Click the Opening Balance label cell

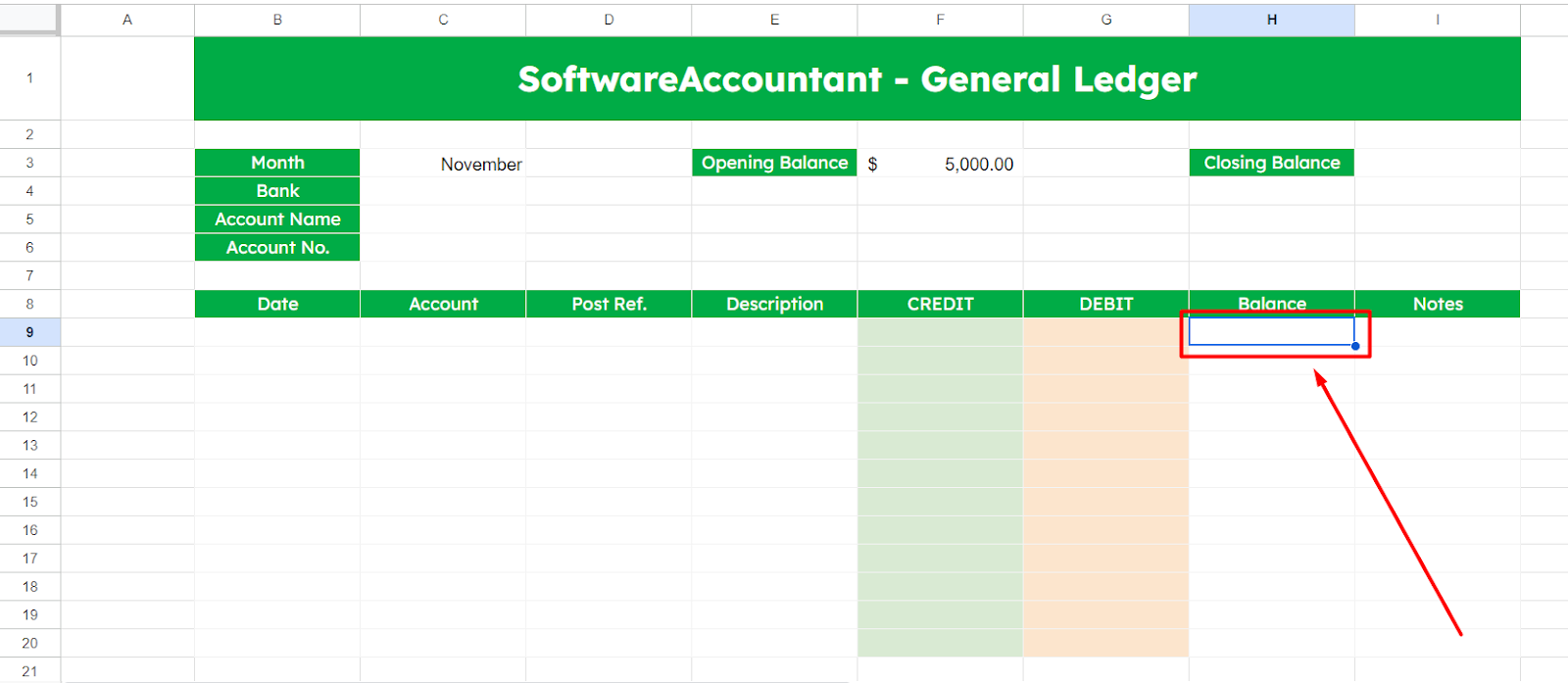tap(774, 163)
